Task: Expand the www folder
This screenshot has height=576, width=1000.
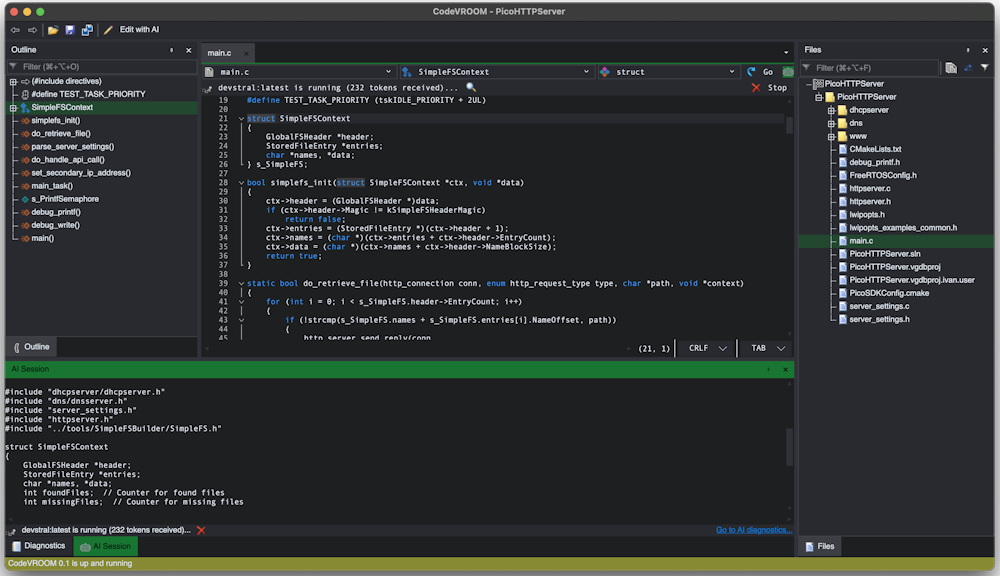Action: [831, 137]
